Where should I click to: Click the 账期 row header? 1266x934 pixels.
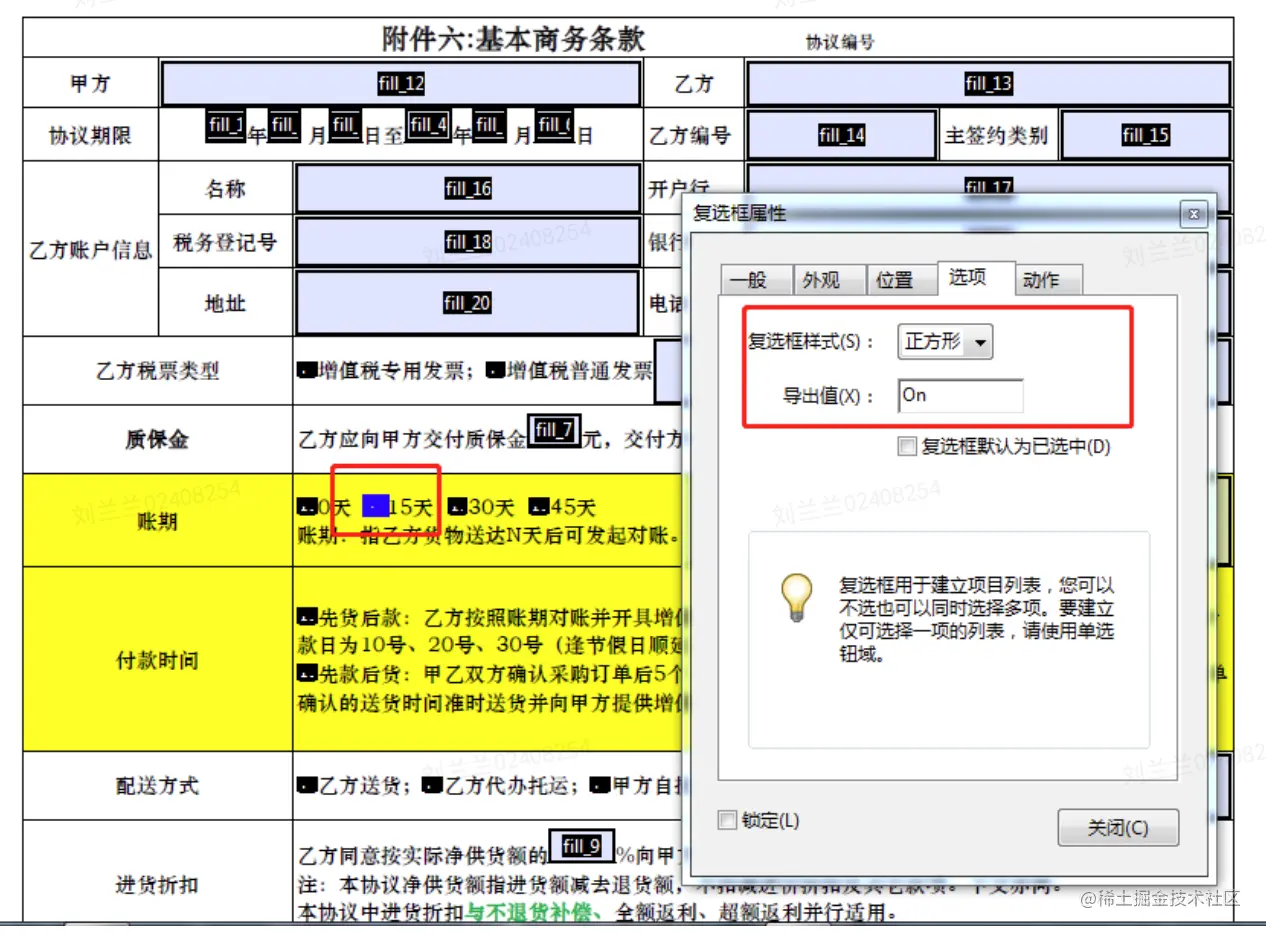click(157, 521)
